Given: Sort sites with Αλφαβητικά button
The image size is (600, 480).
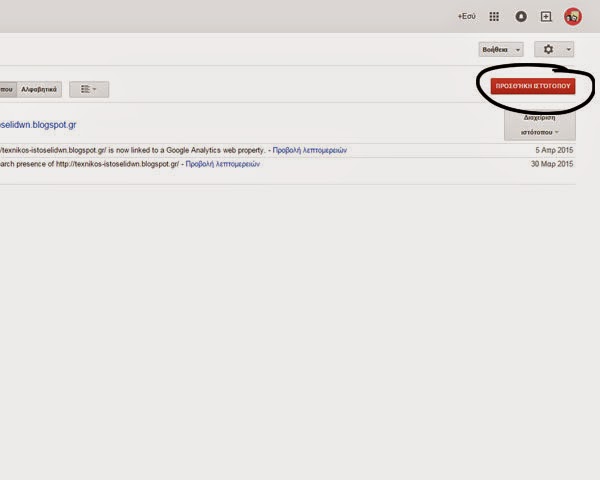Looking at the screenshot, I should pyautogui.click(x=39, y=89).
